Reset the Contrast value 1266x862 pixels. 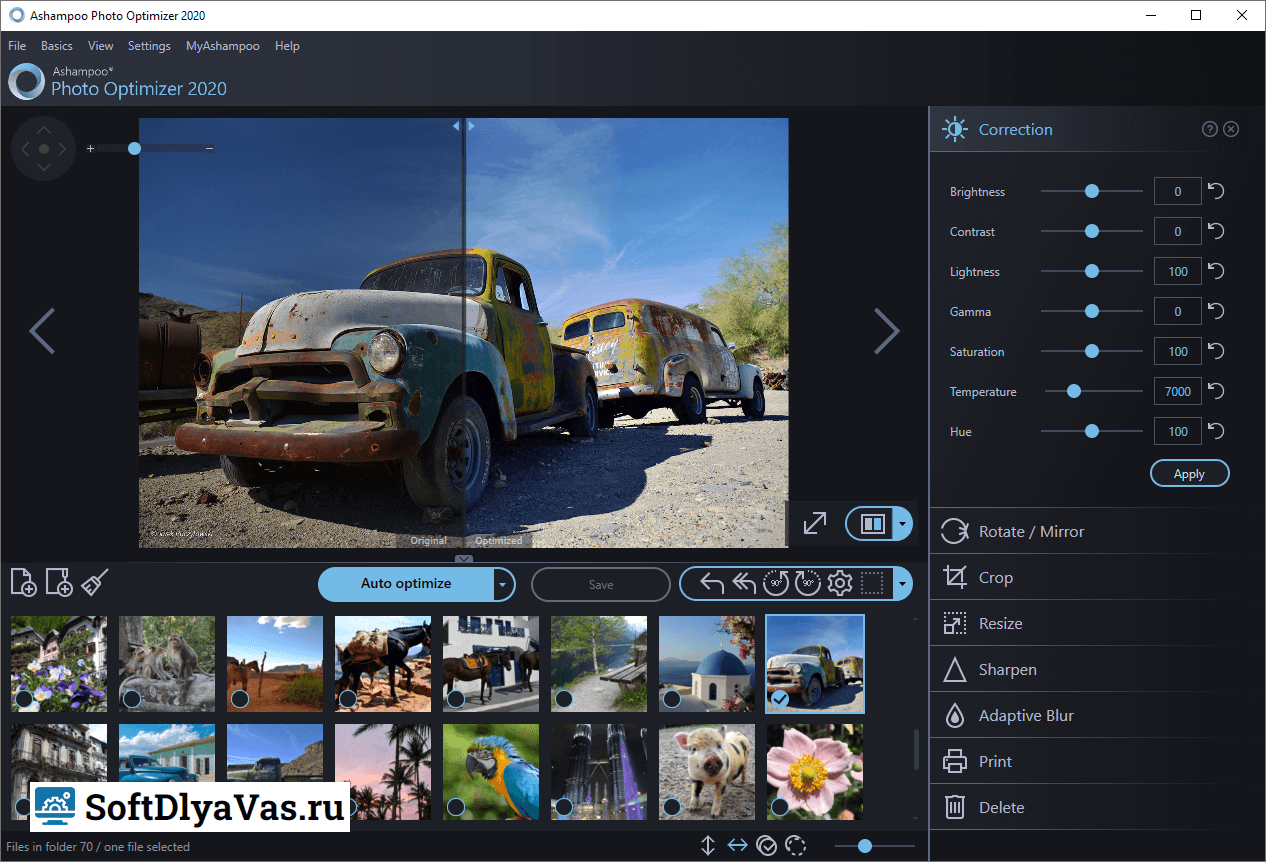point(1216,231)
